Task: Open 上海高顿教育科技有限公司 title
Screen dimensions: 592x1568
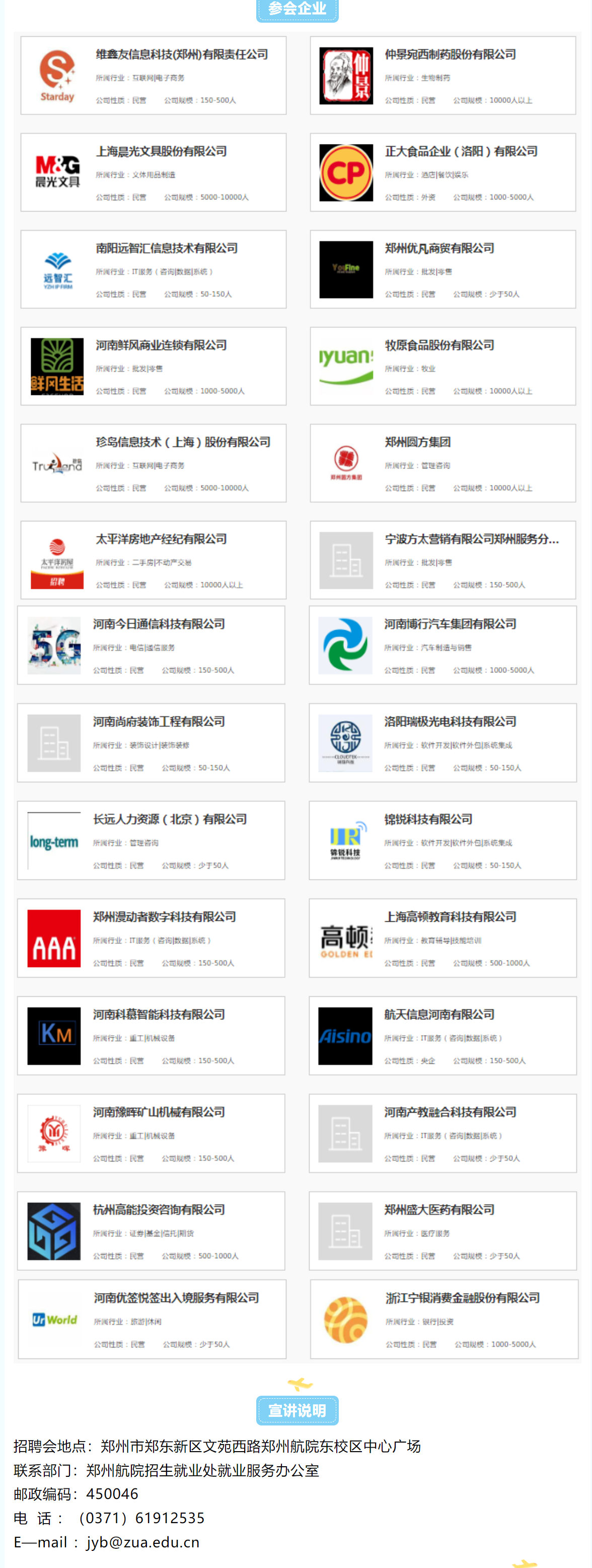Action: pyautogui.click(x=450, y=917)
